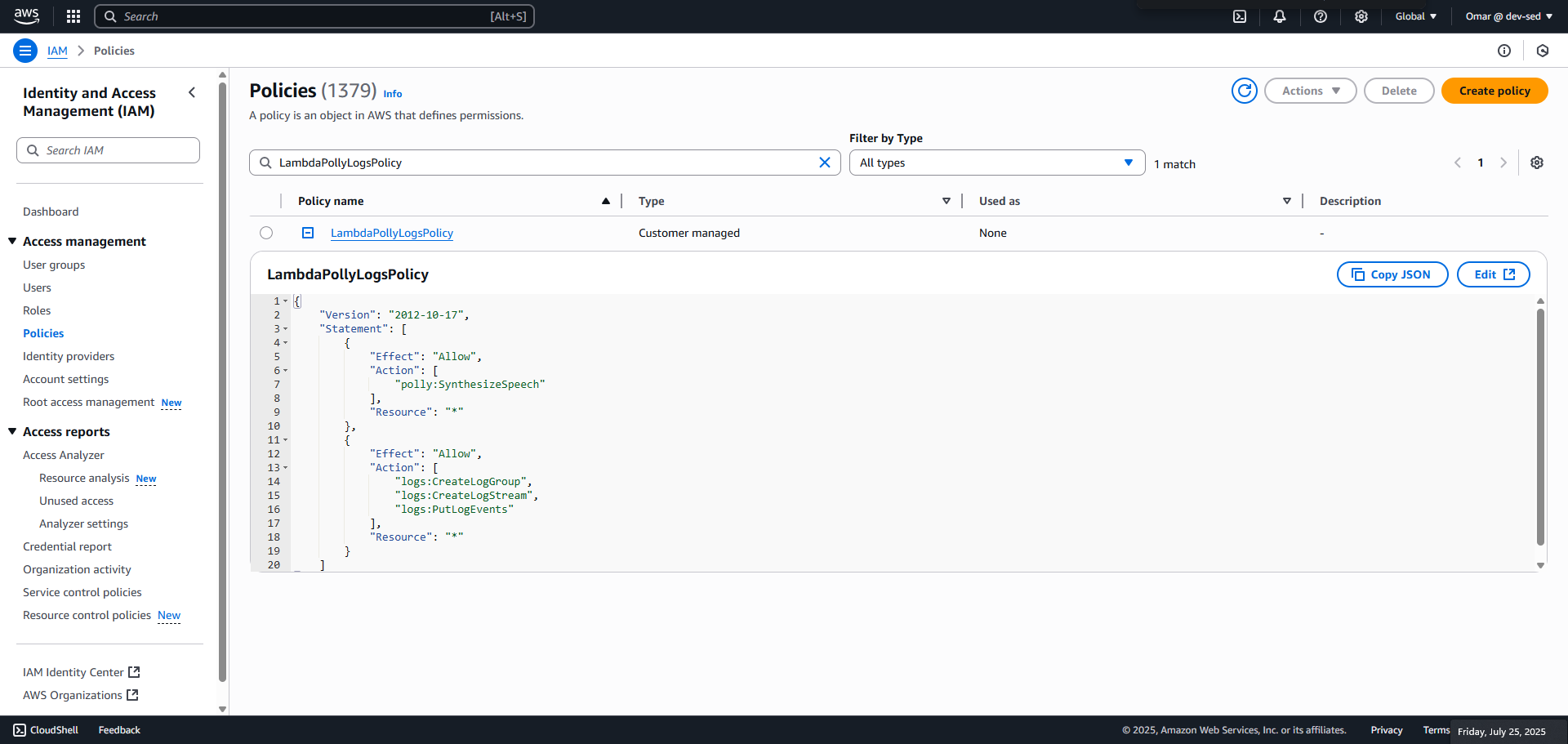This screenshot has height=744, width=1568.
Task: Click the info panel icon near breadcrumb
Action: [x=1504, y=51]
